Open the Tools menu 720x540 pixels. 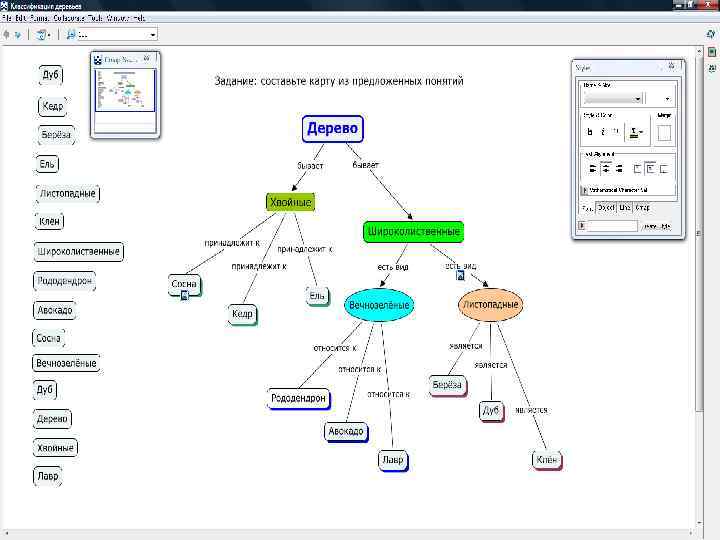95,18
